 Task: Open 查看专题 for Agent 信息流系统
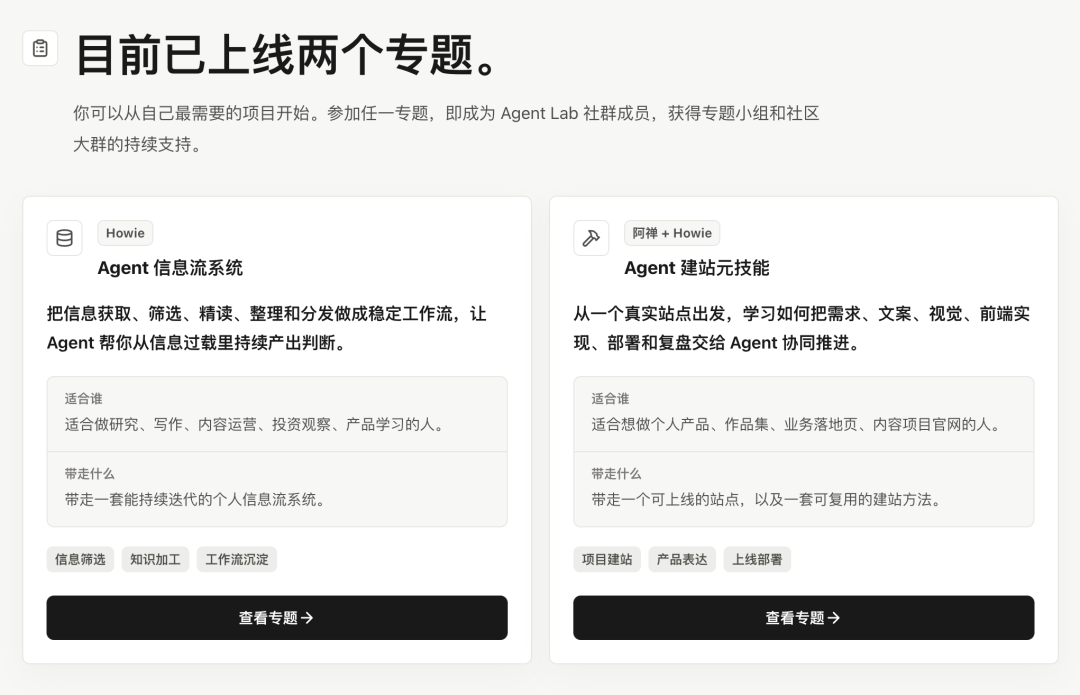pos(277,618)
